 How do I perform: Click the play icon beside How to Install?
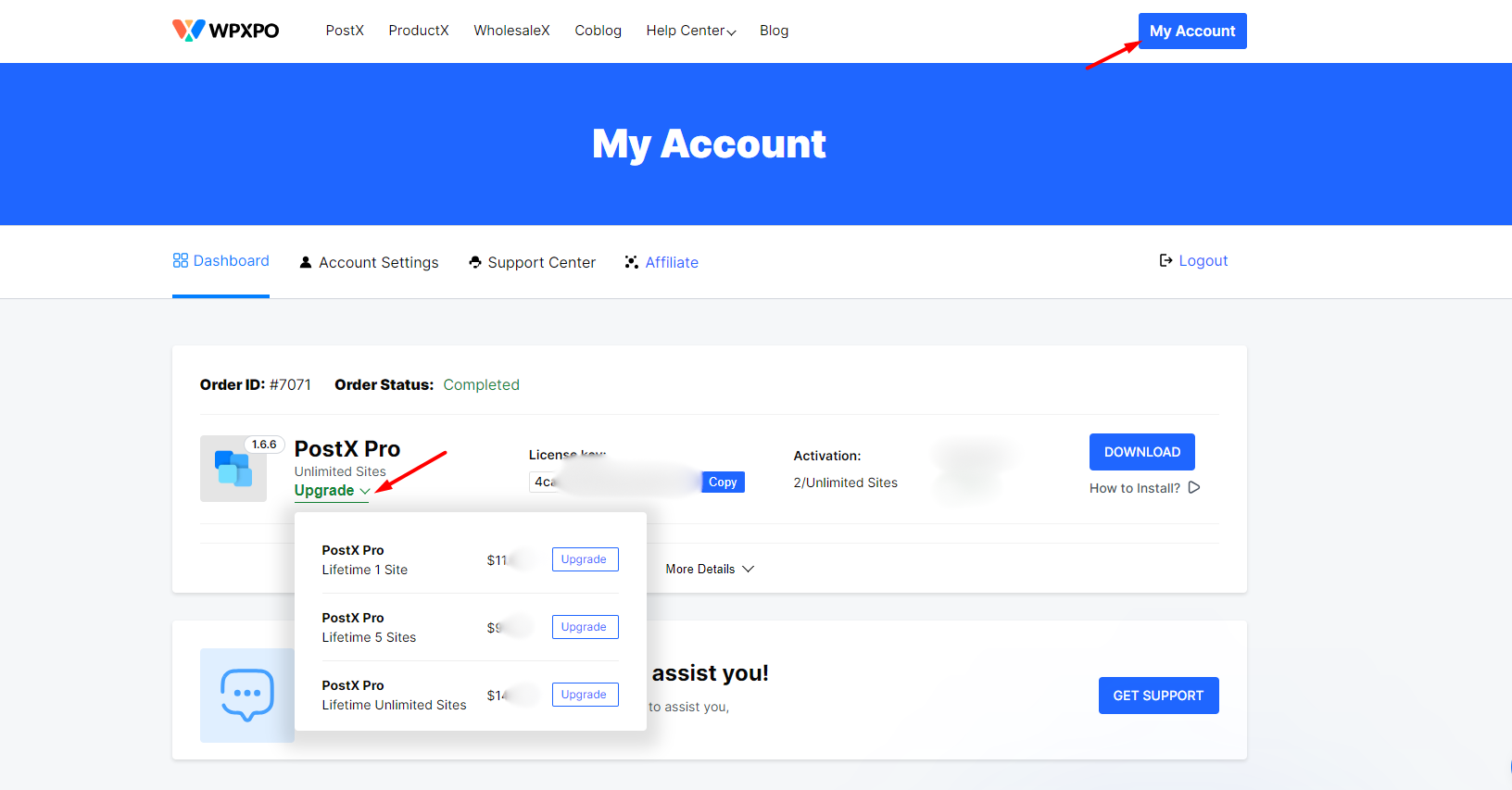[1194, 488]
